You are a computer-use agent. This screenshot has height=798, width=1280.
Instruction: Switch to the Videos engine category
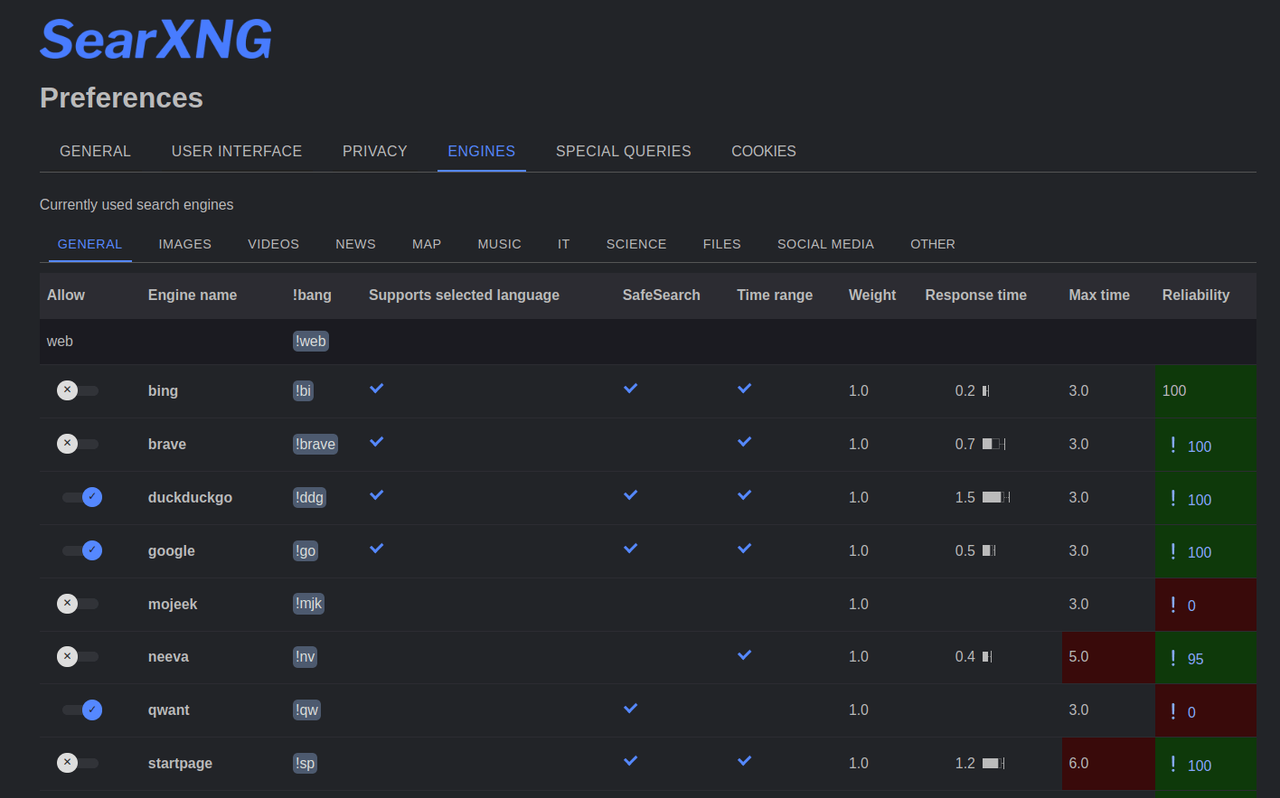pos(274,244)
